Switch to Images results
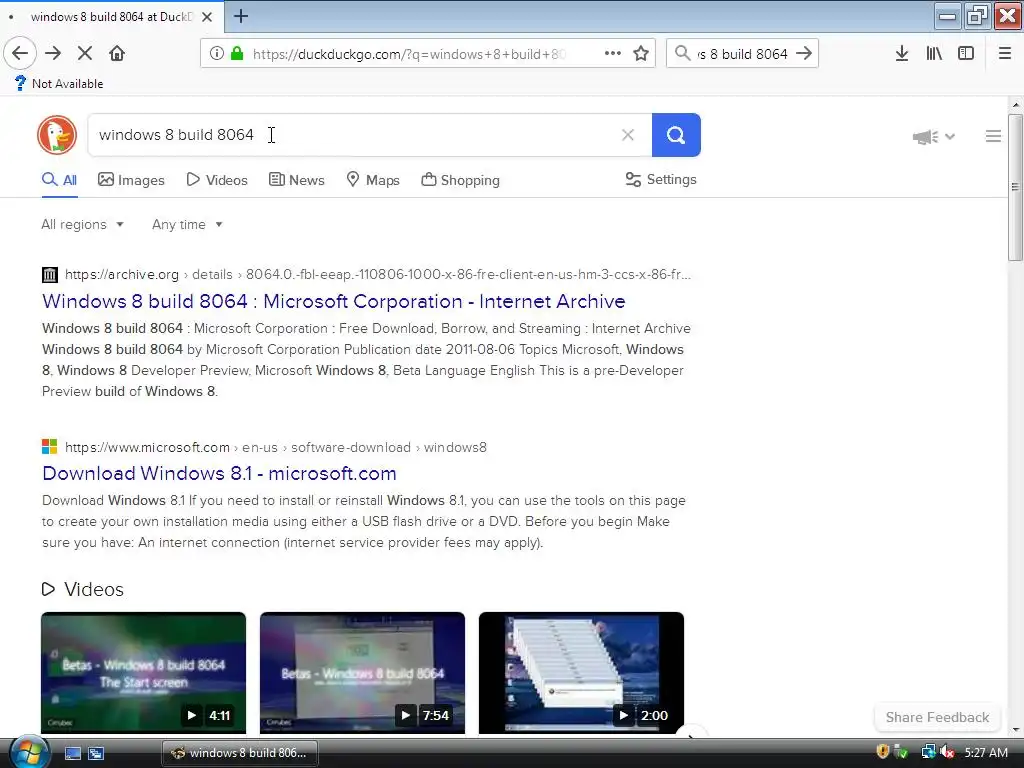Image resolution: width=1024 pixels, height=768 pixels. pos(131,180)
